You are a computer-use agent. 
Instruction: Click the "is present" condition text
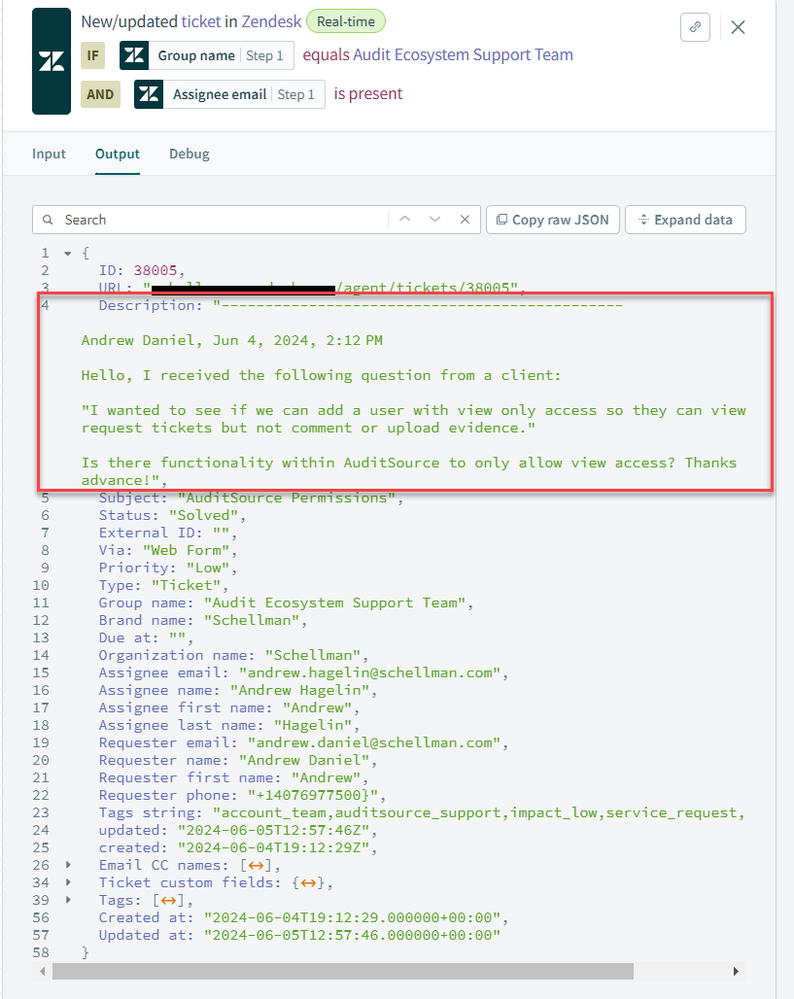click(x=368, y=94)
